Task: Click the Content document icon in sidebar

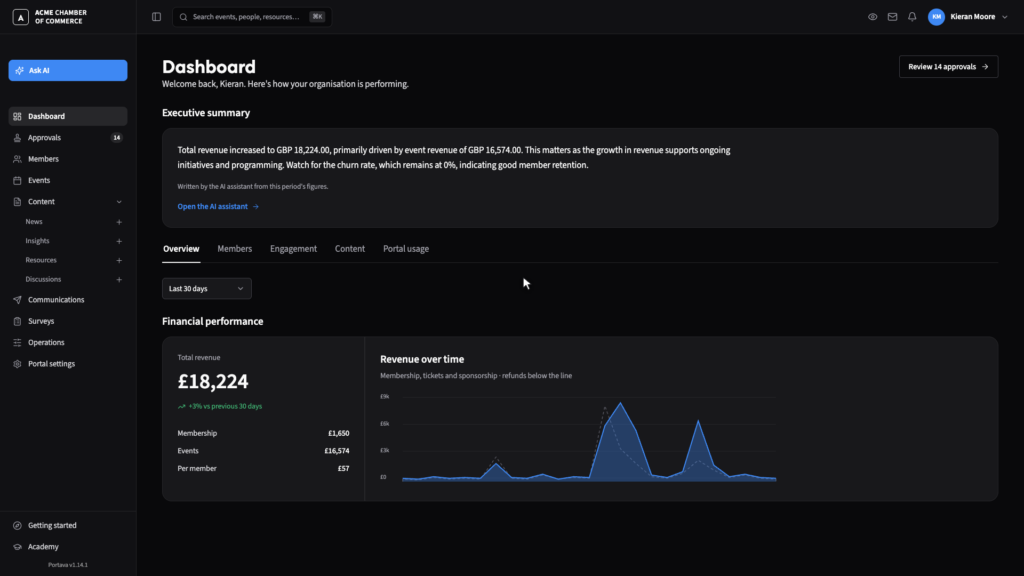Action: point(18,202)
